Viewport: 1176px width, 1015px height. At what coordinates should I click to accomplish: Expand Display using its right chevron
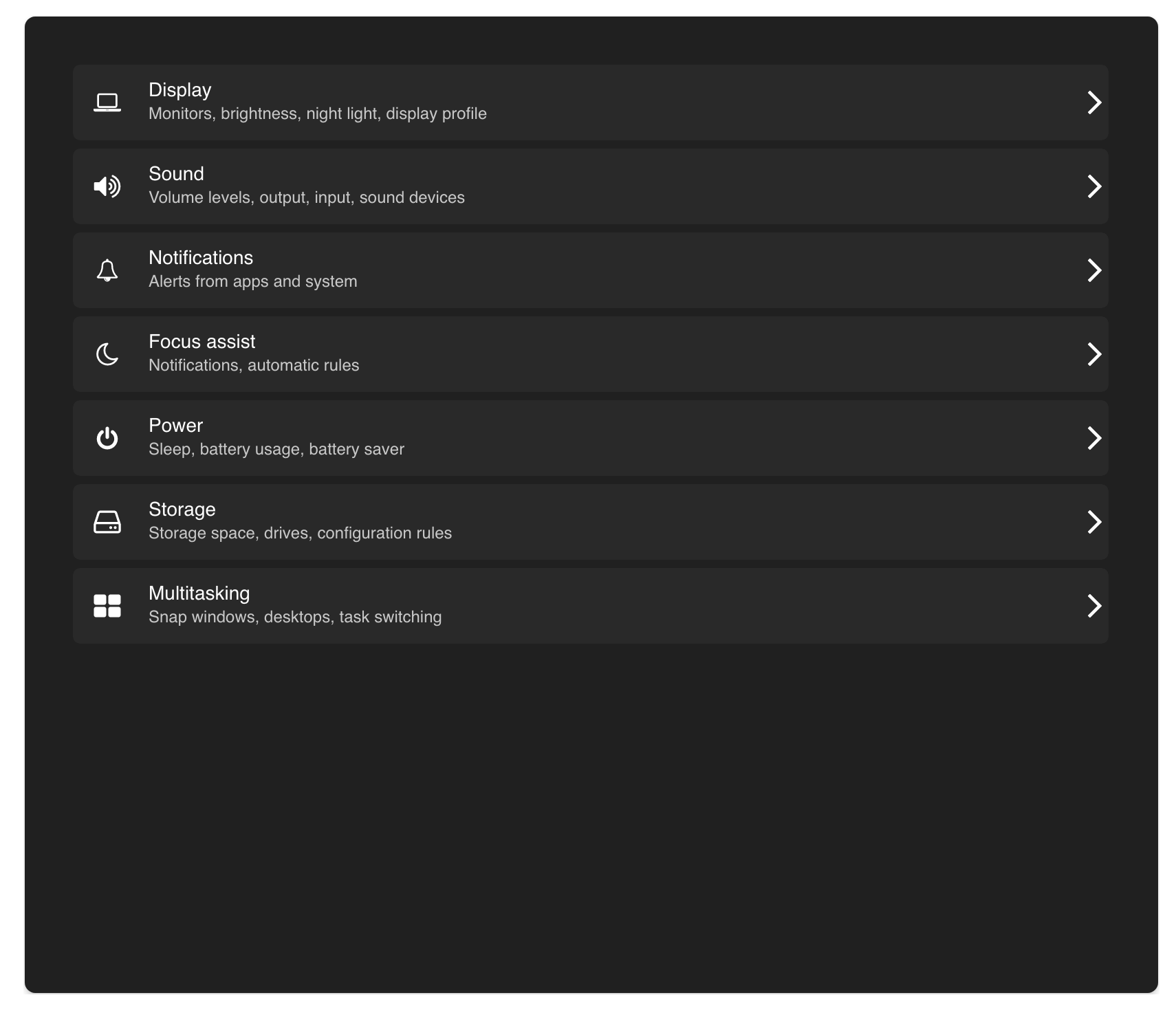coord(1093,102)
